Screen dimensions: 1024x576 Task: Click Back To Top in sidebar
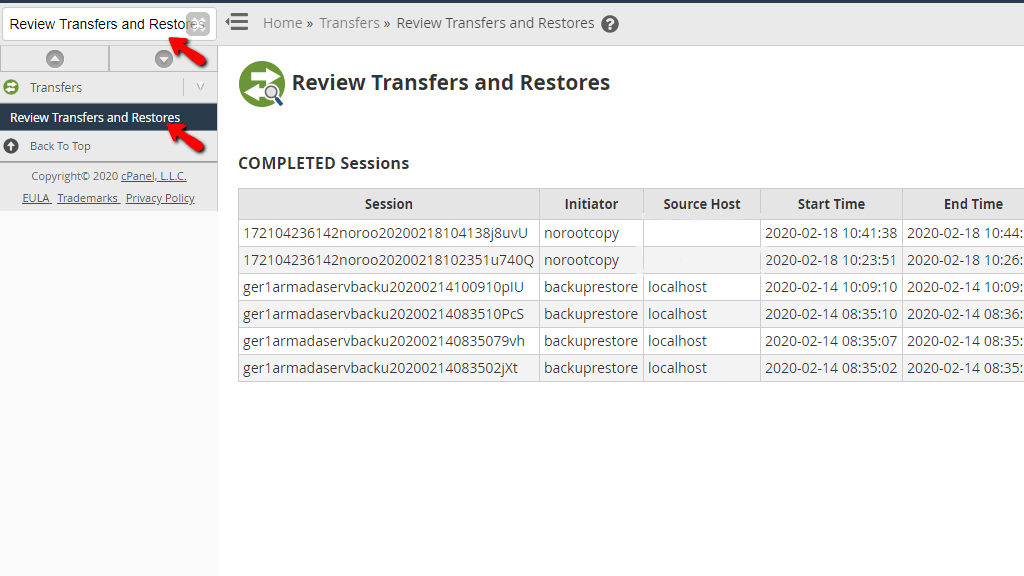pyautogui.click(x=60, y=146)
